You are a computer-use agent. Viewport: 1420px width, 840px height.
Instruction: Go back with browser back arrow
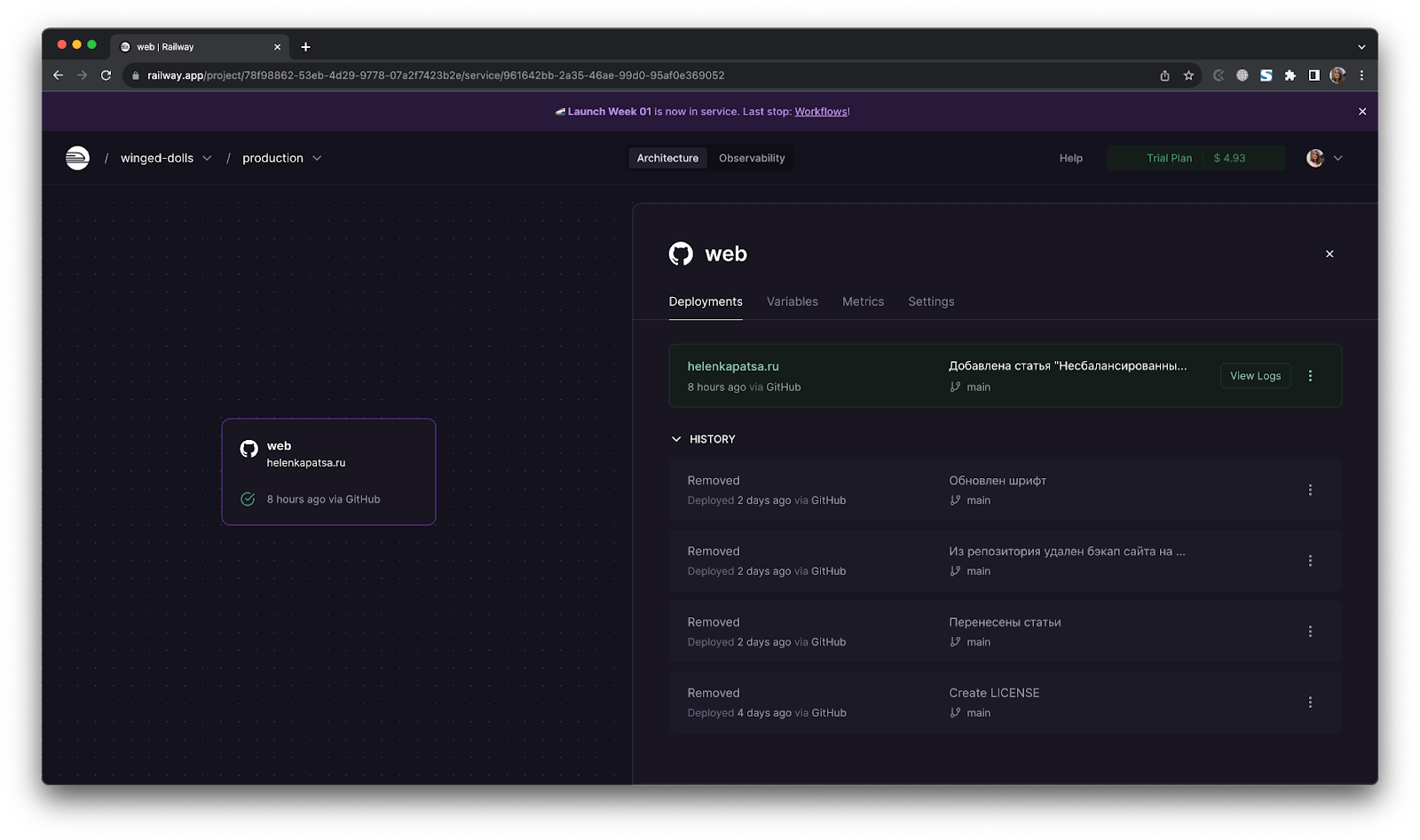coord(59,75)
